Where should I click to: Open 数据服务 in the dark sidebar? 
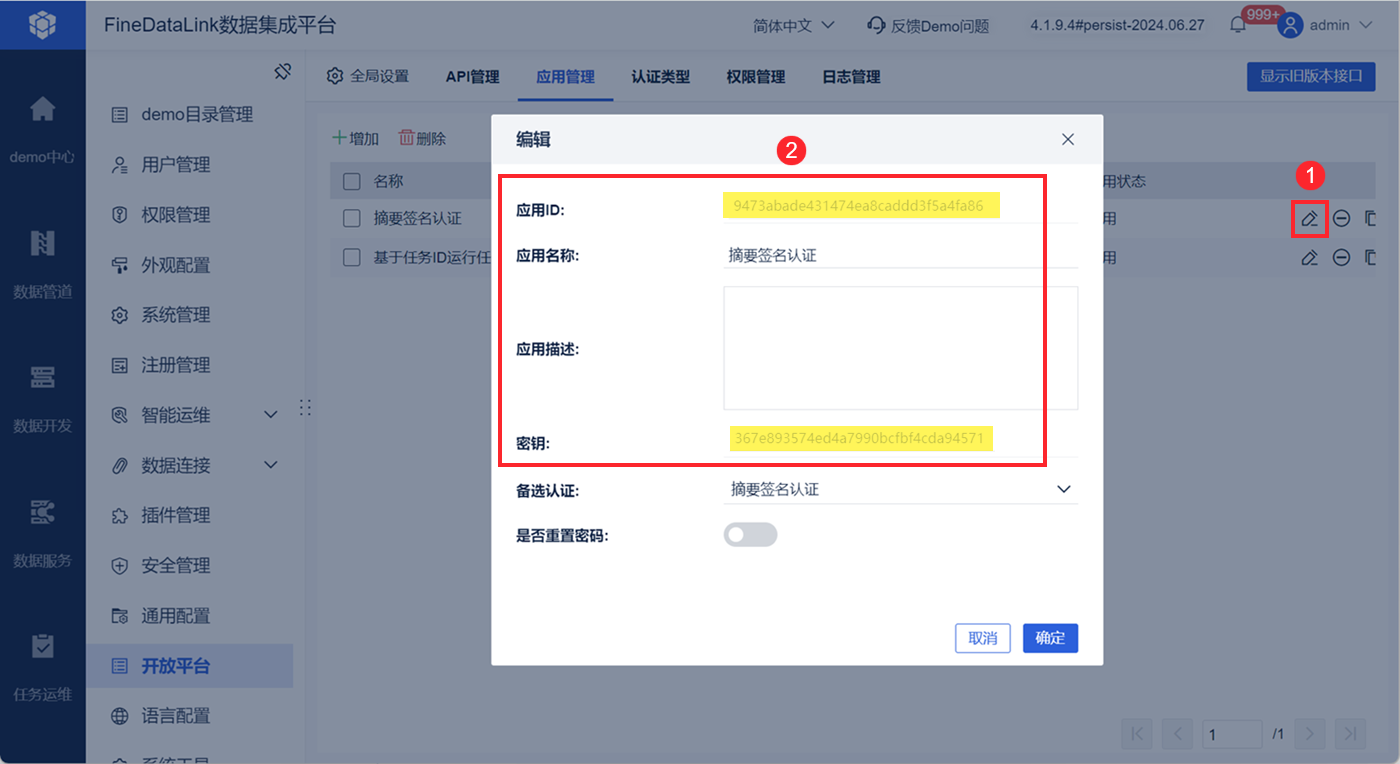coord(42,530)
